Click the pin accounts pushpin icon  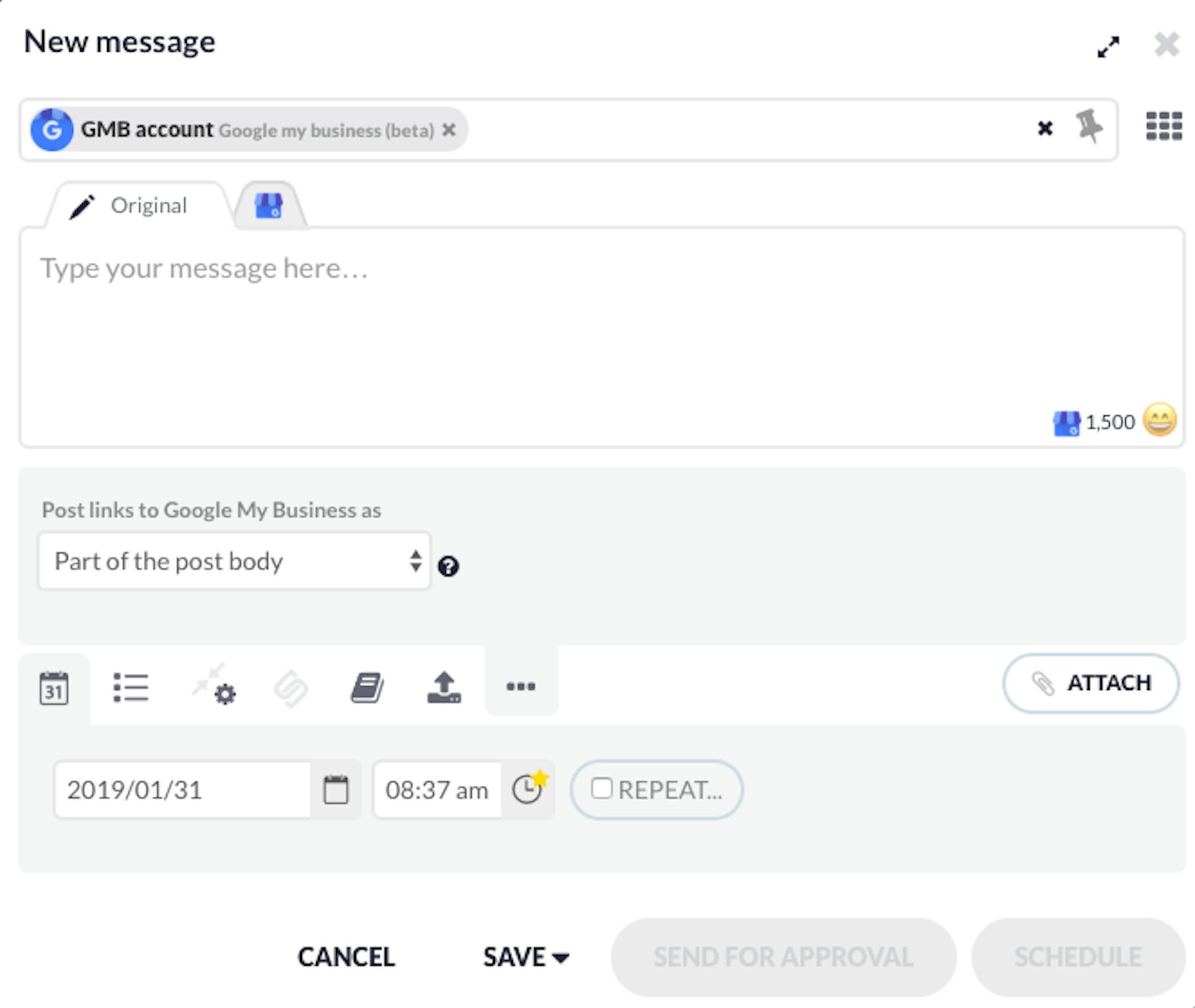point(1089,126)
